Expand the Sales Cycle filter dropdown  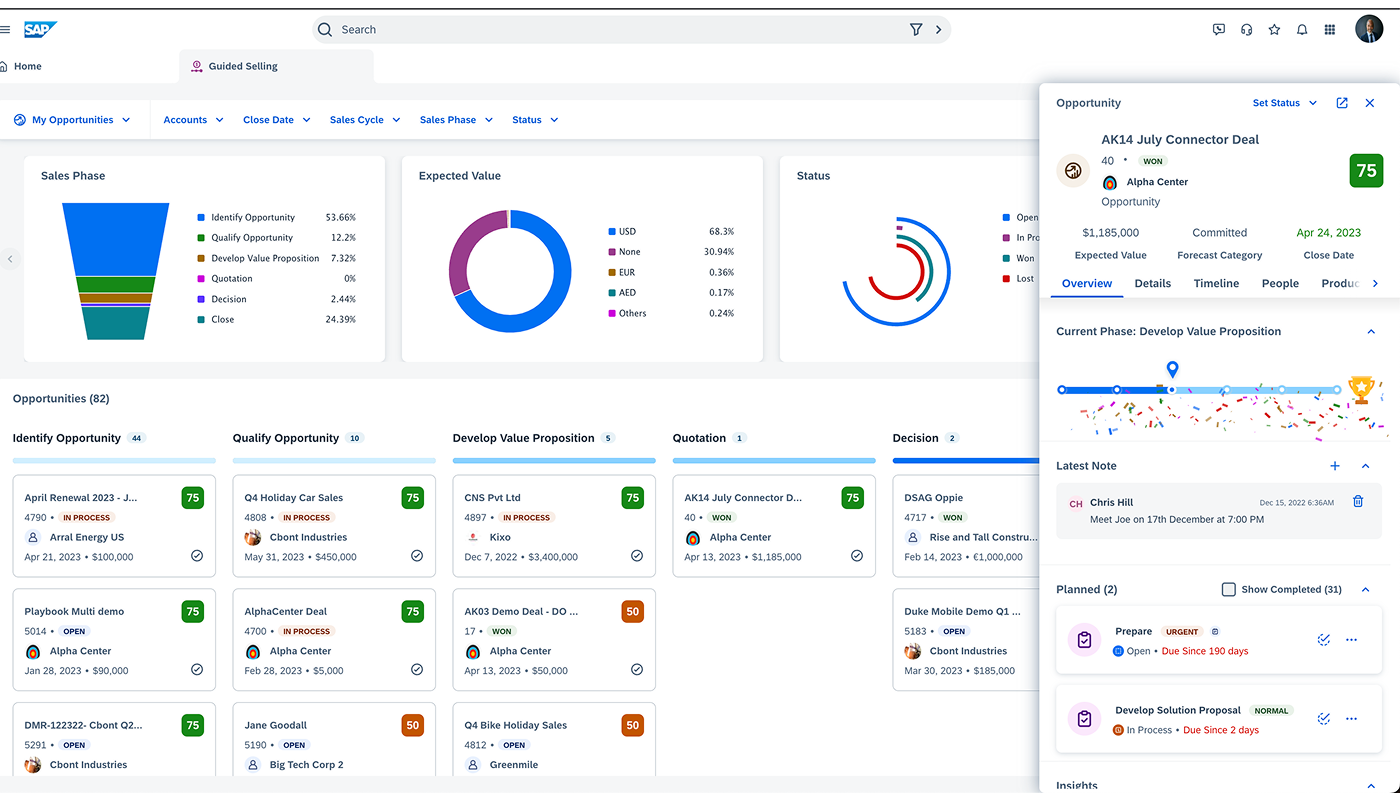(x=365, y=120)
